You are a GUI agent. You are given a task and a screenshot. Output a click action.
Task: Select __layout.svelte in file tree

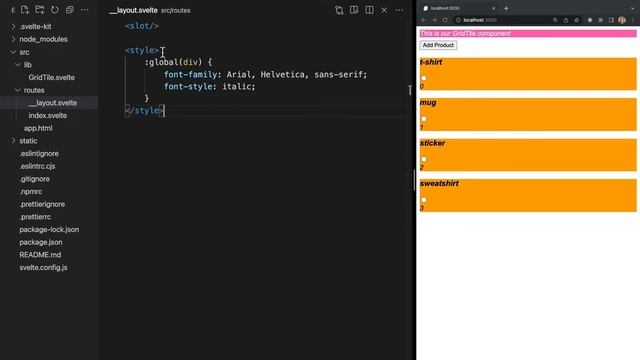53,102
